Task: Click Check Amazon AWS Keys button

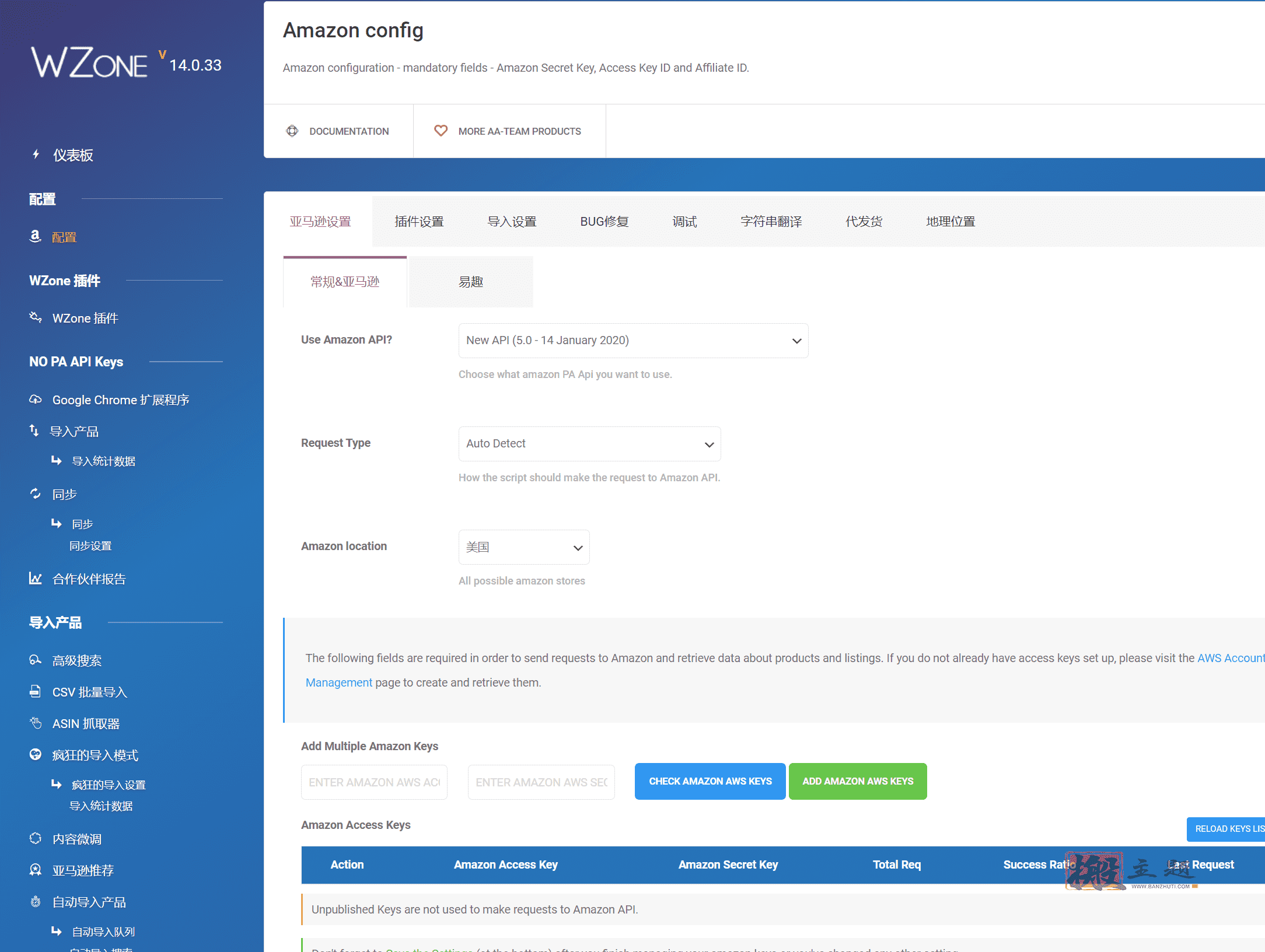Action: tap(710, 781)
